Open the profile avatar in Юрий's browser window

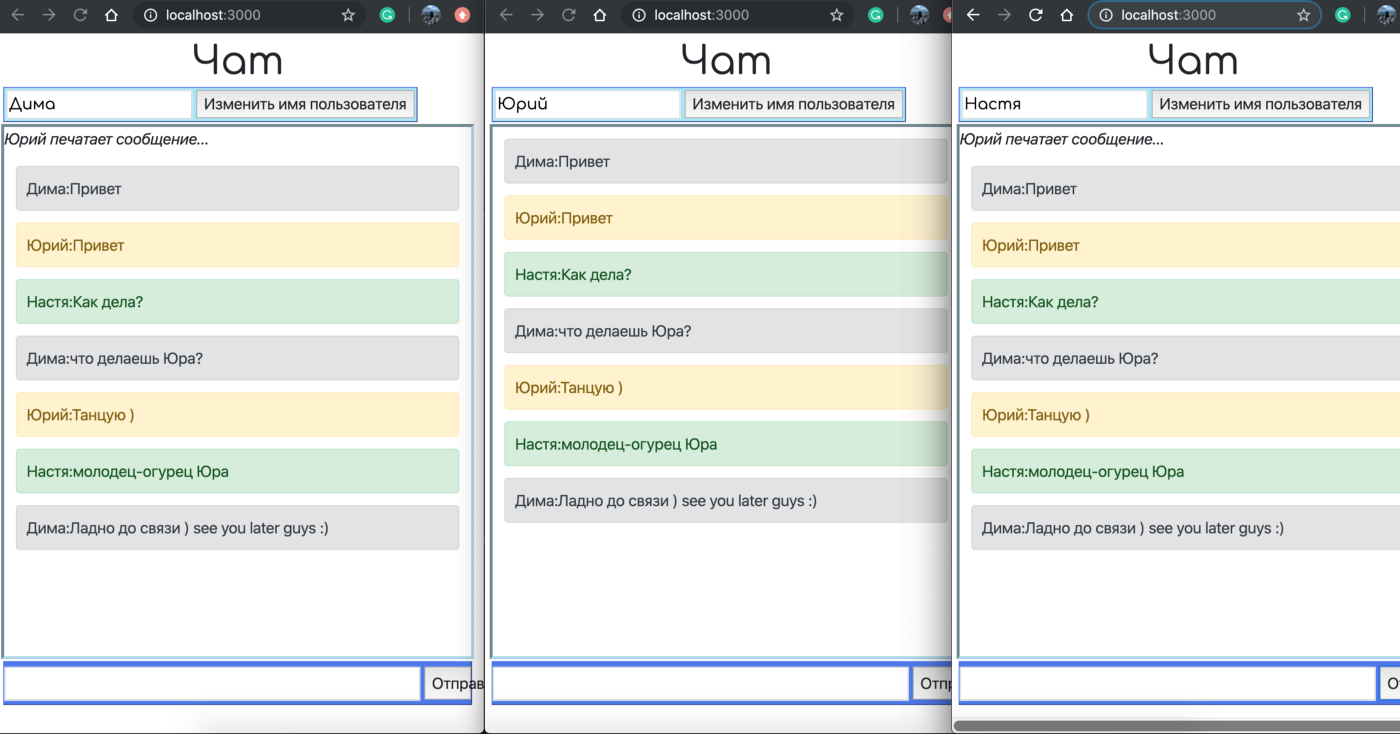919,15
